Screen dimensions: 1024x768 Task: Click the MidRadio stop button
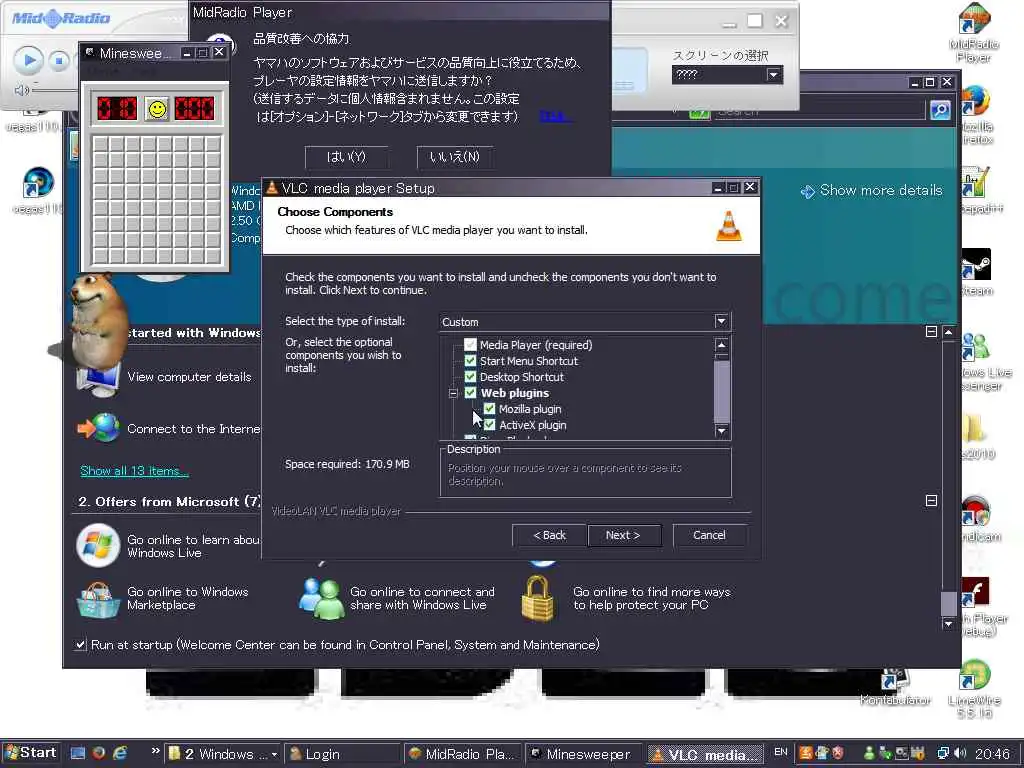[59, 61]
